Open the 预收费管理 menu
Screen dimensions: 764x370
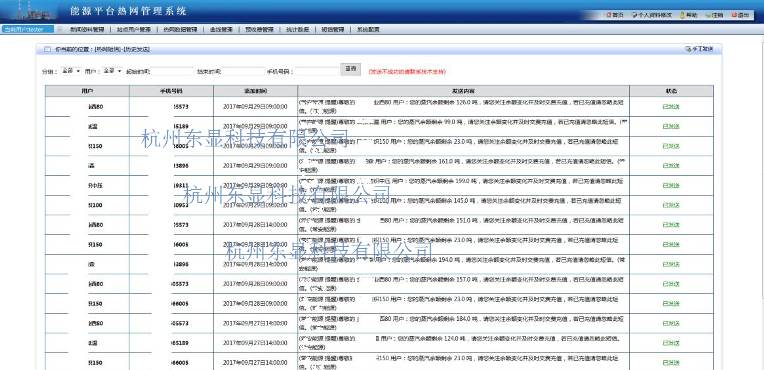pyautogui.click(x=259, y=29)
